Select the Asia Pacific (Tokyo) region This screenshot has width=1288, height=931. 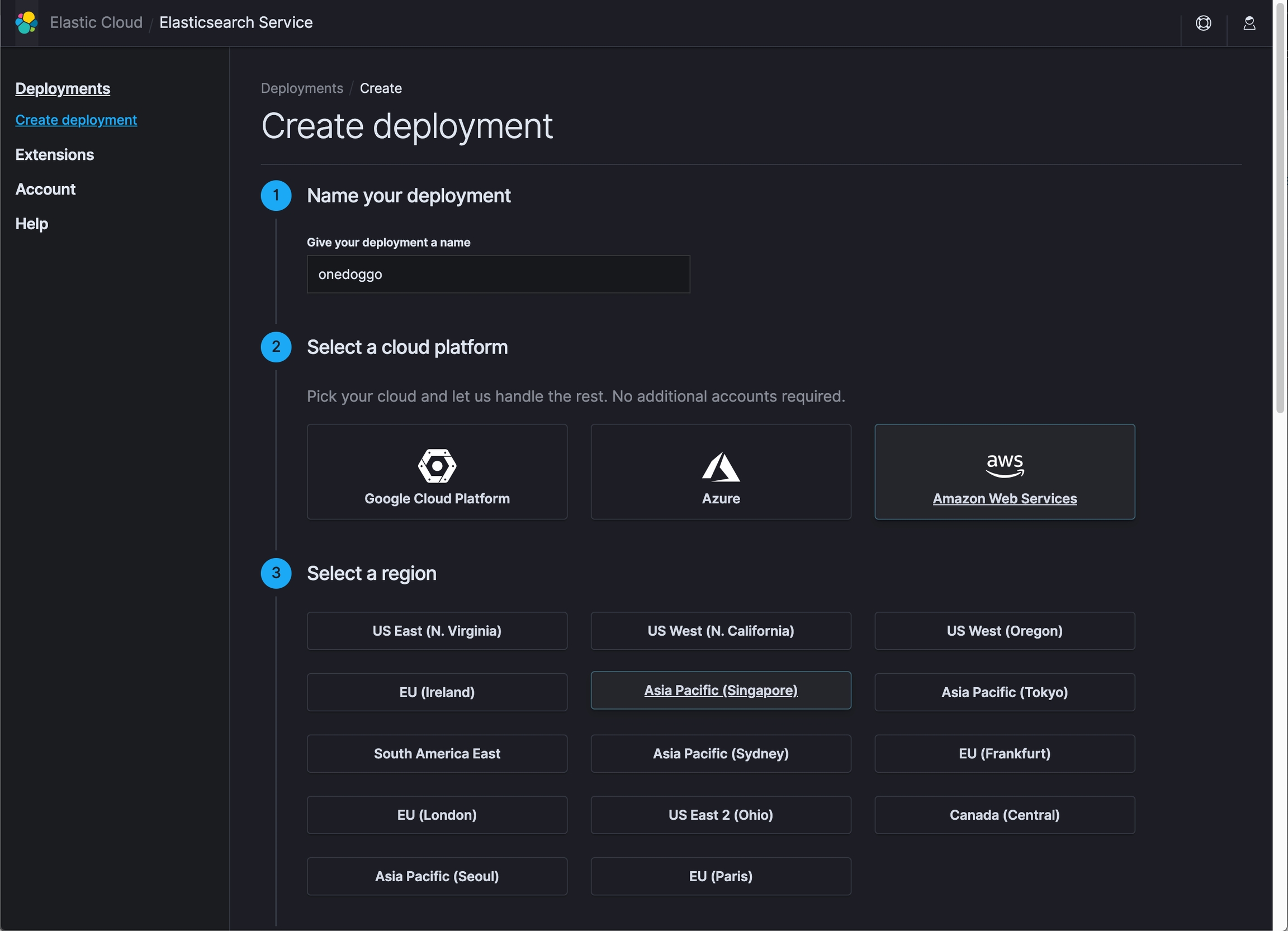tap(1004, 692)
